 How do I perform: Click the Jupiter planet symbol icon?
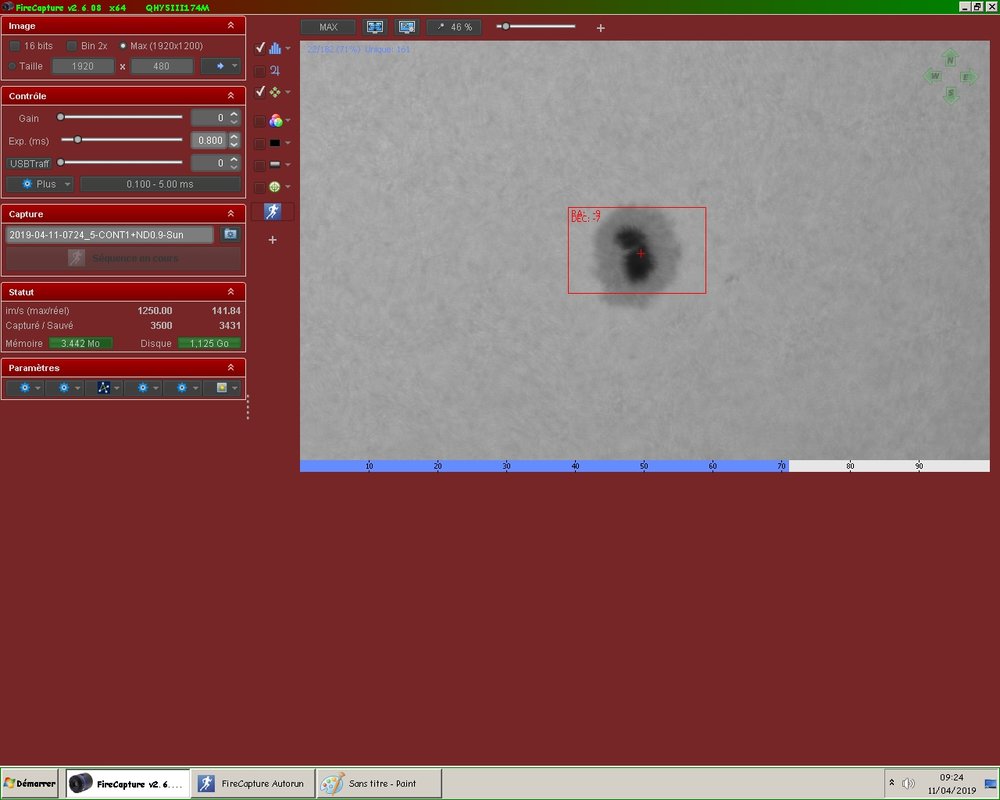coord(275,70)
